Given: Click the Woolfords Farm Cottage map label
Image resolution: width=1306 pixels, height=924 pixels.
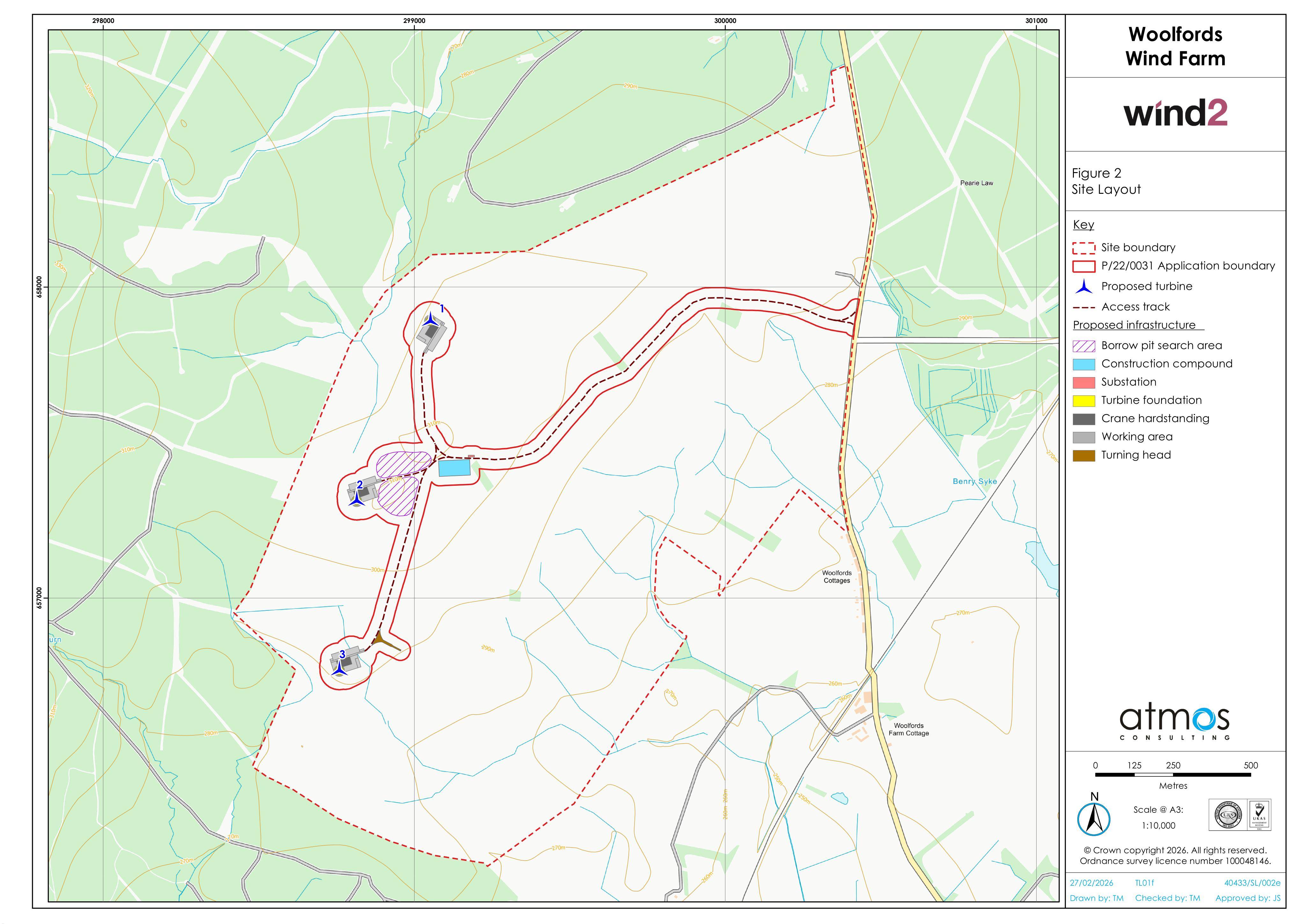Looking at the screenshot, I should click(x=909, y=729).
